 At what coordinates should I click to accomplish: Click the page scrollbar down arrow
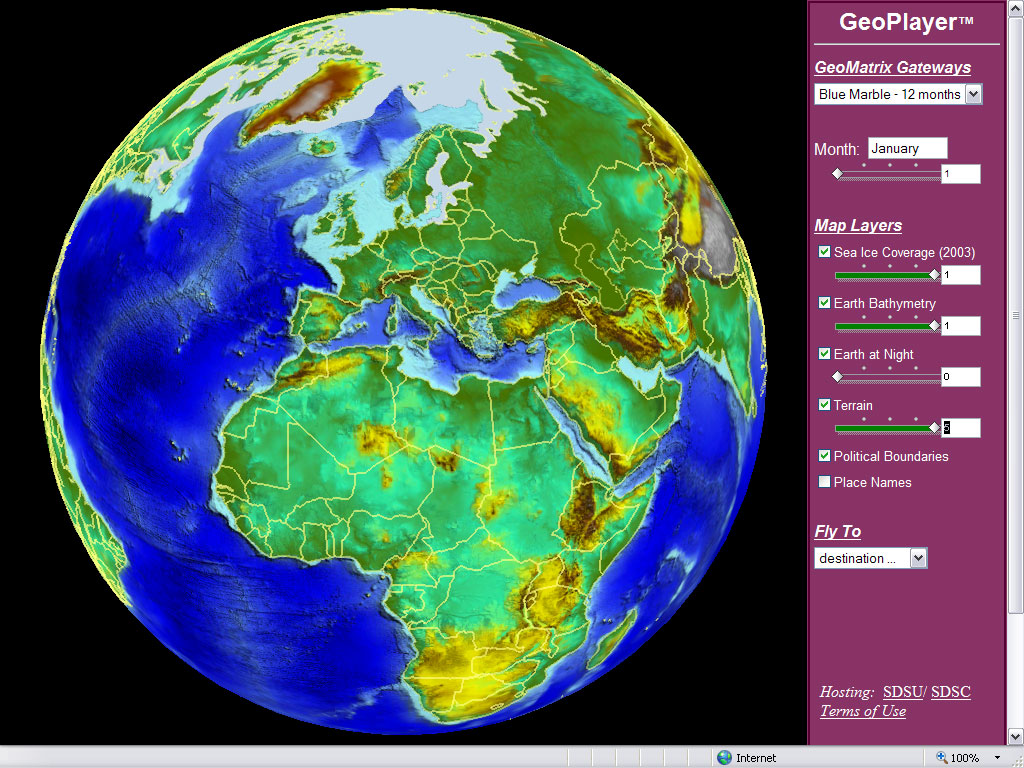click(1016, 737)
